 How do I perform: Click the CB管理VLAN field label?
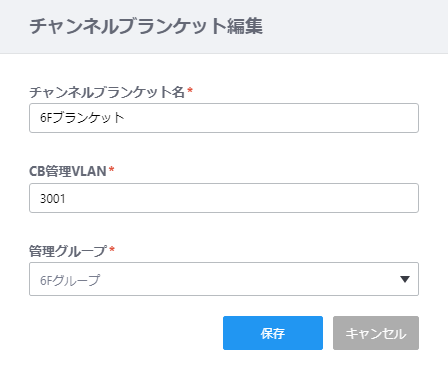tap(68, 171)
